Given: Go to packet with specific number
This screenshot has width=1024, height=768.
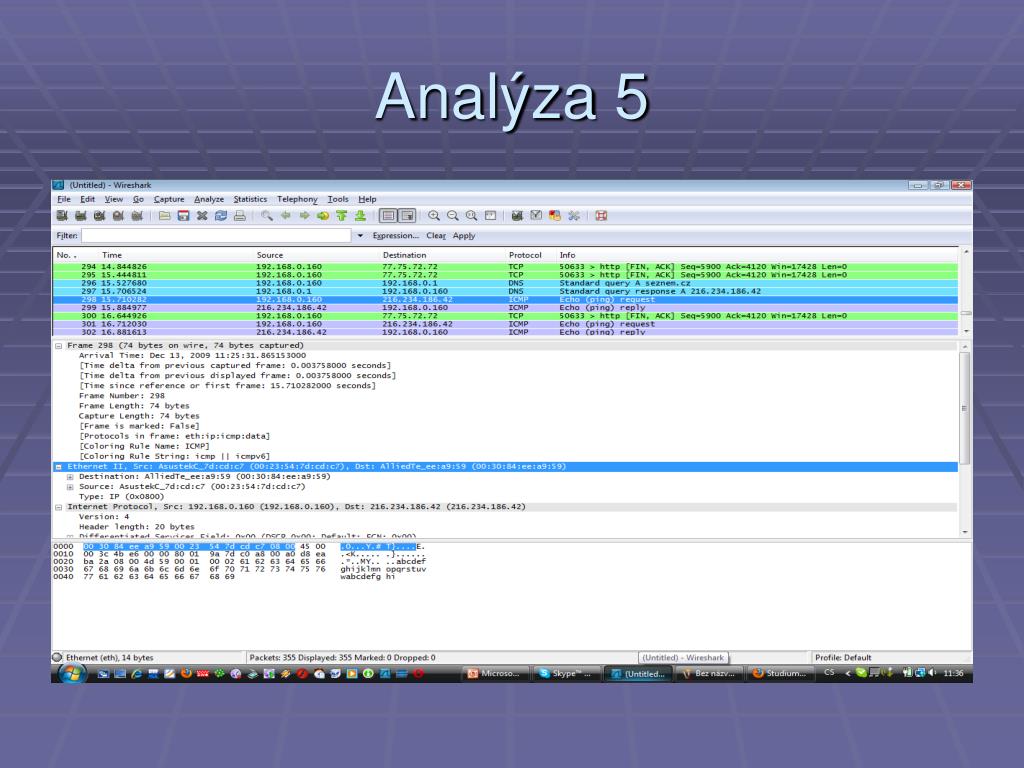Looking at the screenshot, I should pyautogui.click(x=323, y=216).
